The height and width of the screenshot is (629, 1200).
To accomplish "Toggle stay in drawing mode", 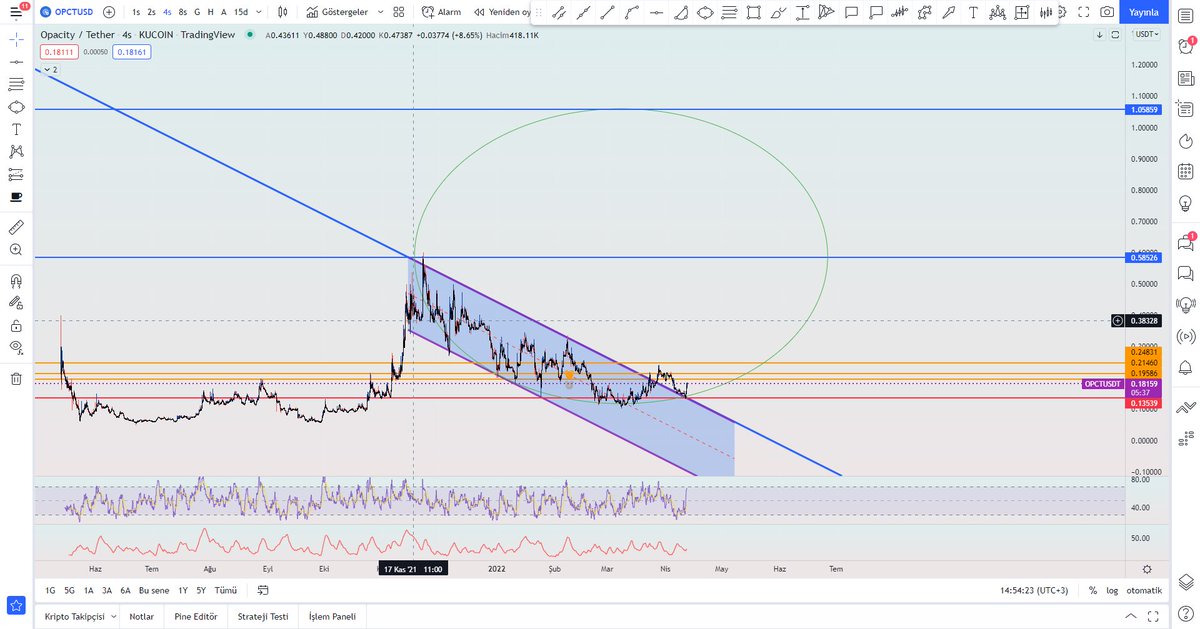I will tap(16, 303).
